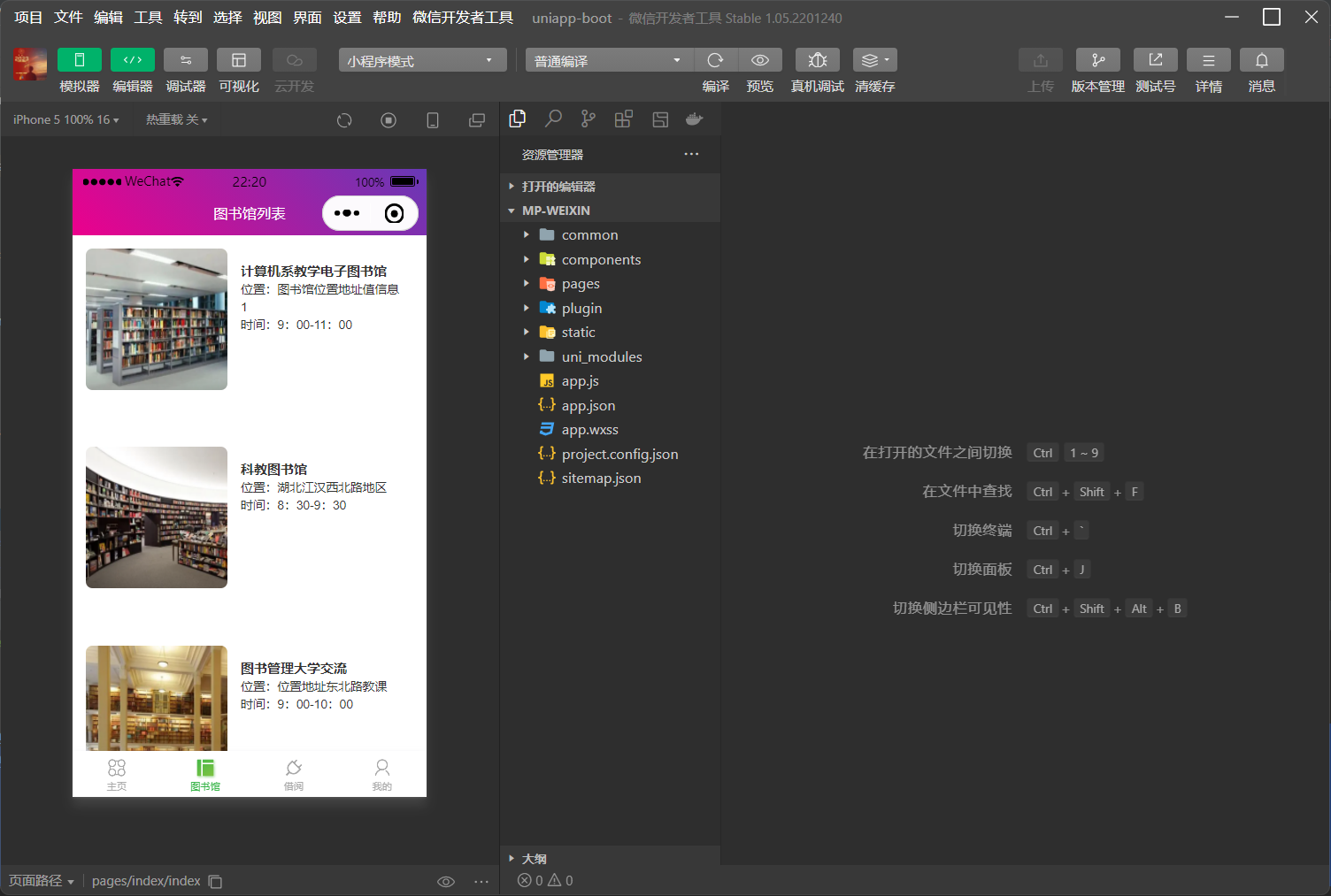
Task: Select the 我的 tab in simulator
Action: pos(382,774)
